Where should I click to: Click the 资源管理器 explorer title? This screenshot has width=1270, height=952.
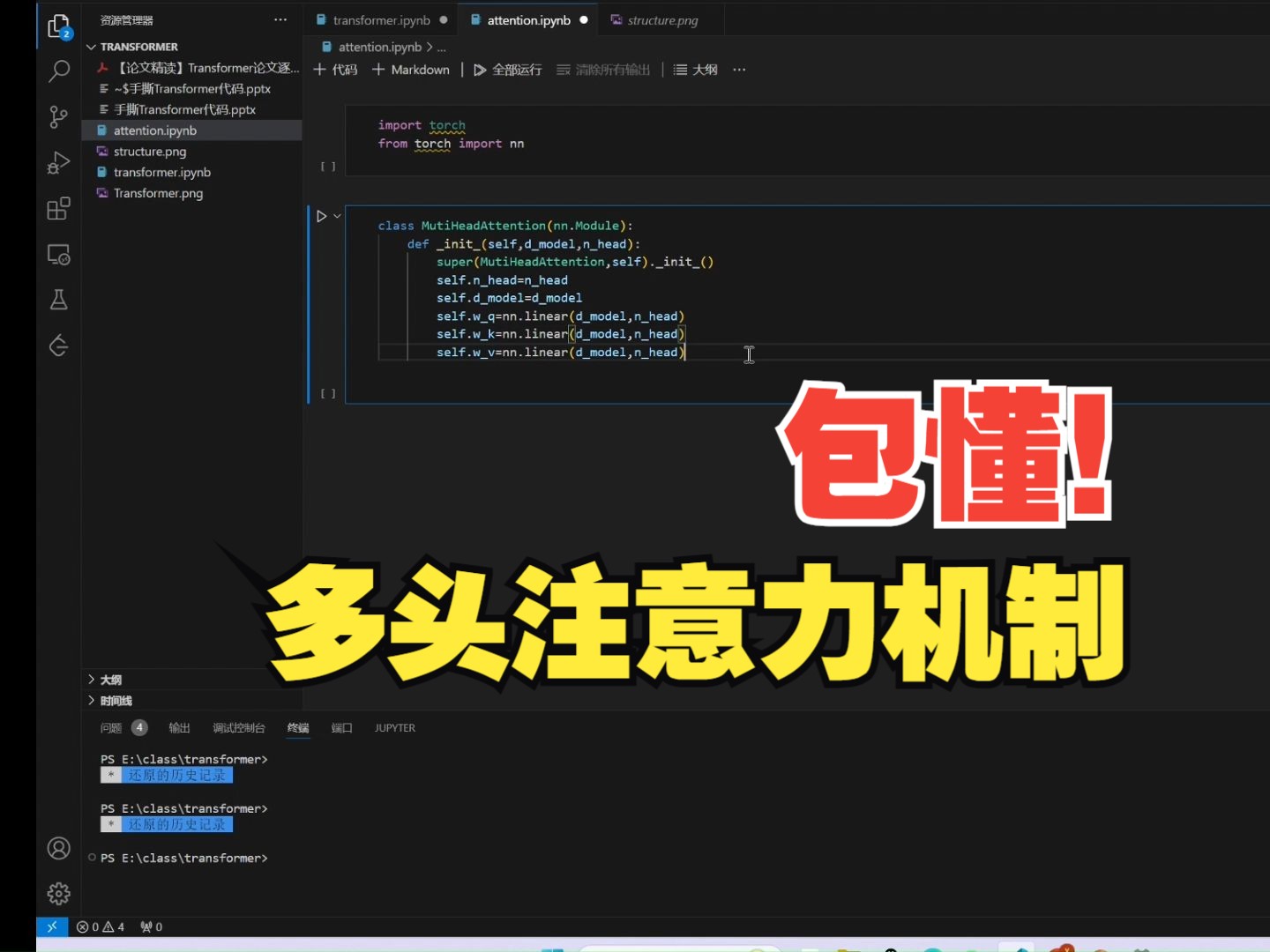pos(126,19)
